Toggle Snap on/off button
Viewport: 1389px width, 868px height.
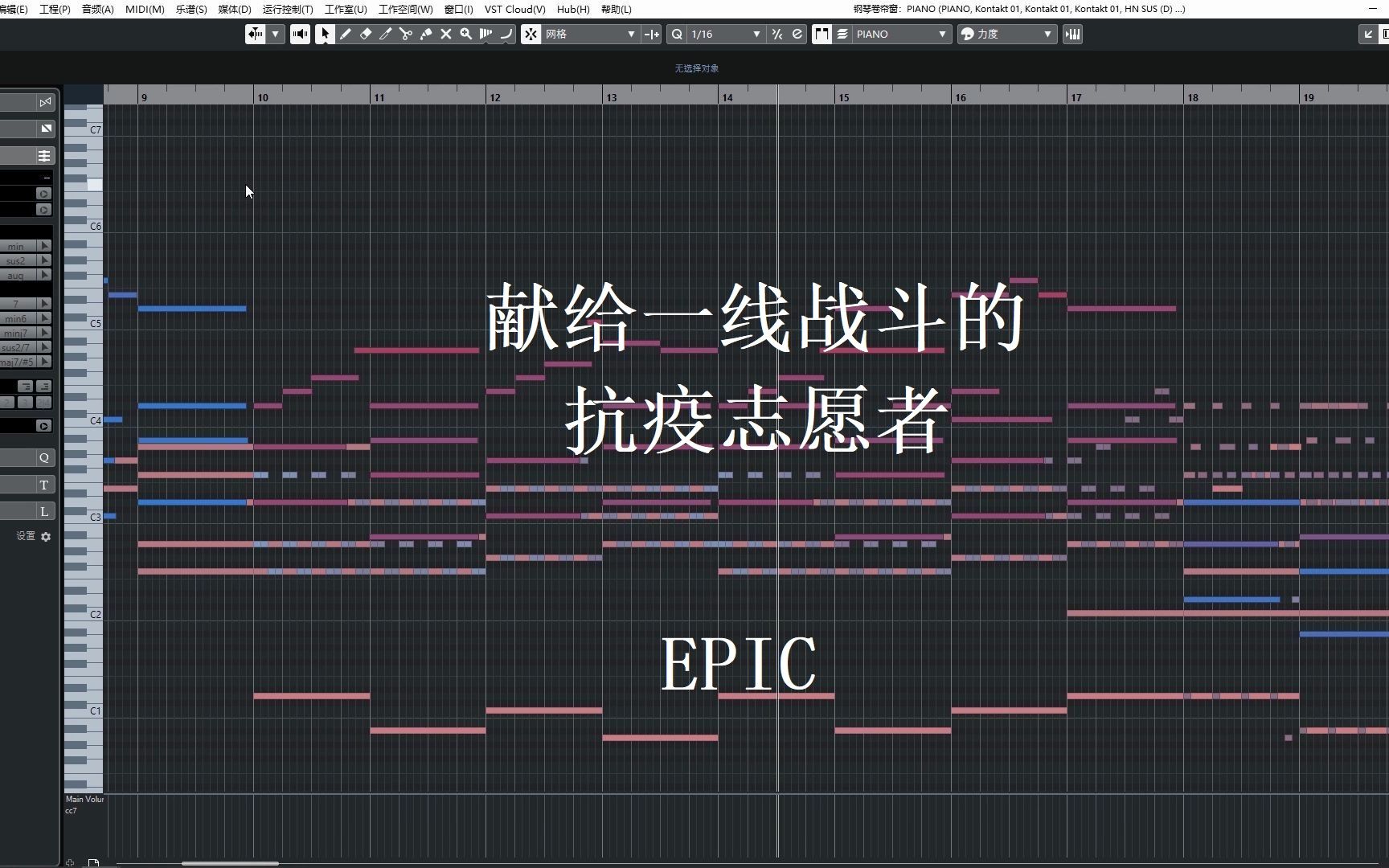531,34
